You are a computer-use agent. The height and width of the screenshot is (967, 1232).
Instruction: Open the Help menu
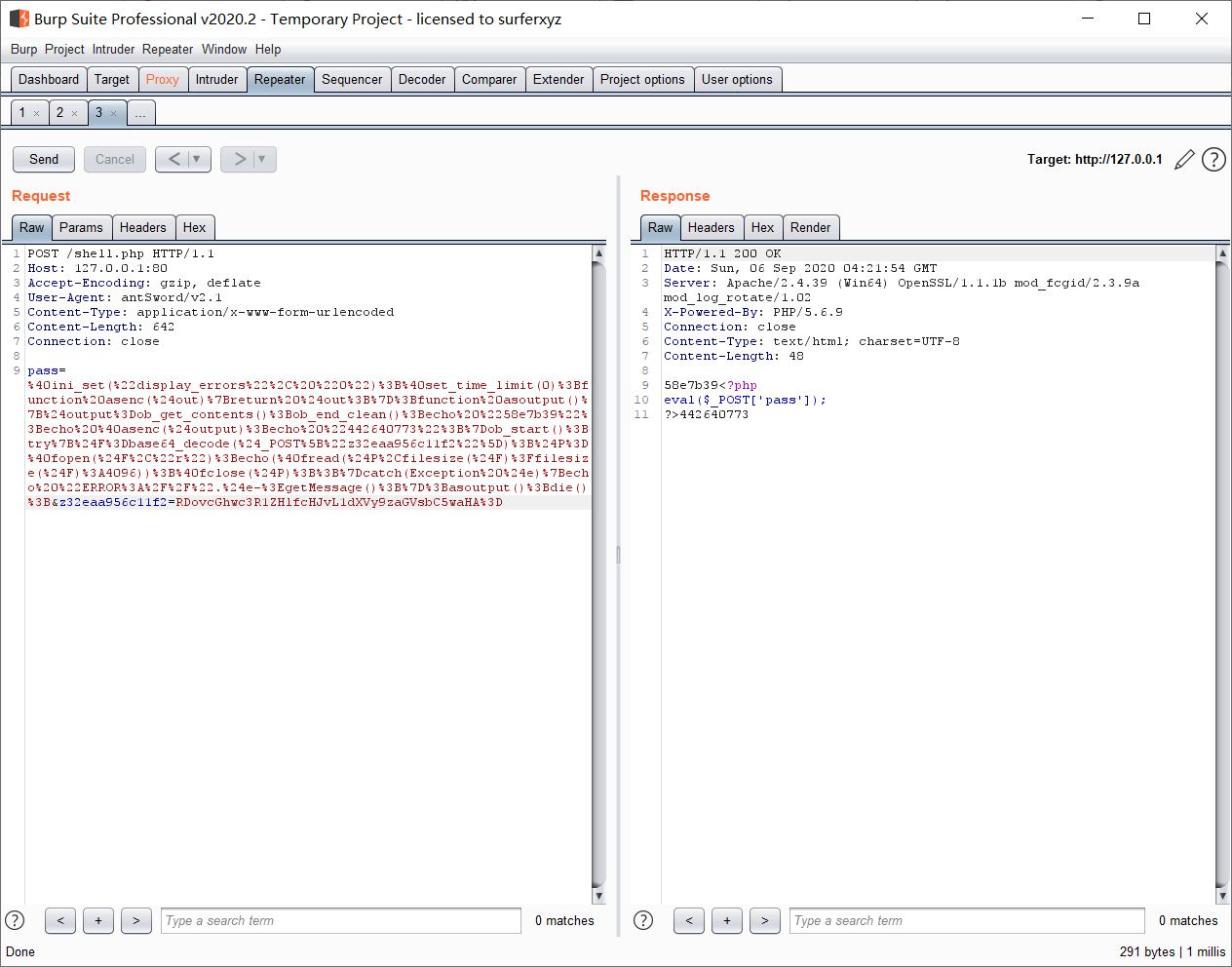click(x=268, y=49)
